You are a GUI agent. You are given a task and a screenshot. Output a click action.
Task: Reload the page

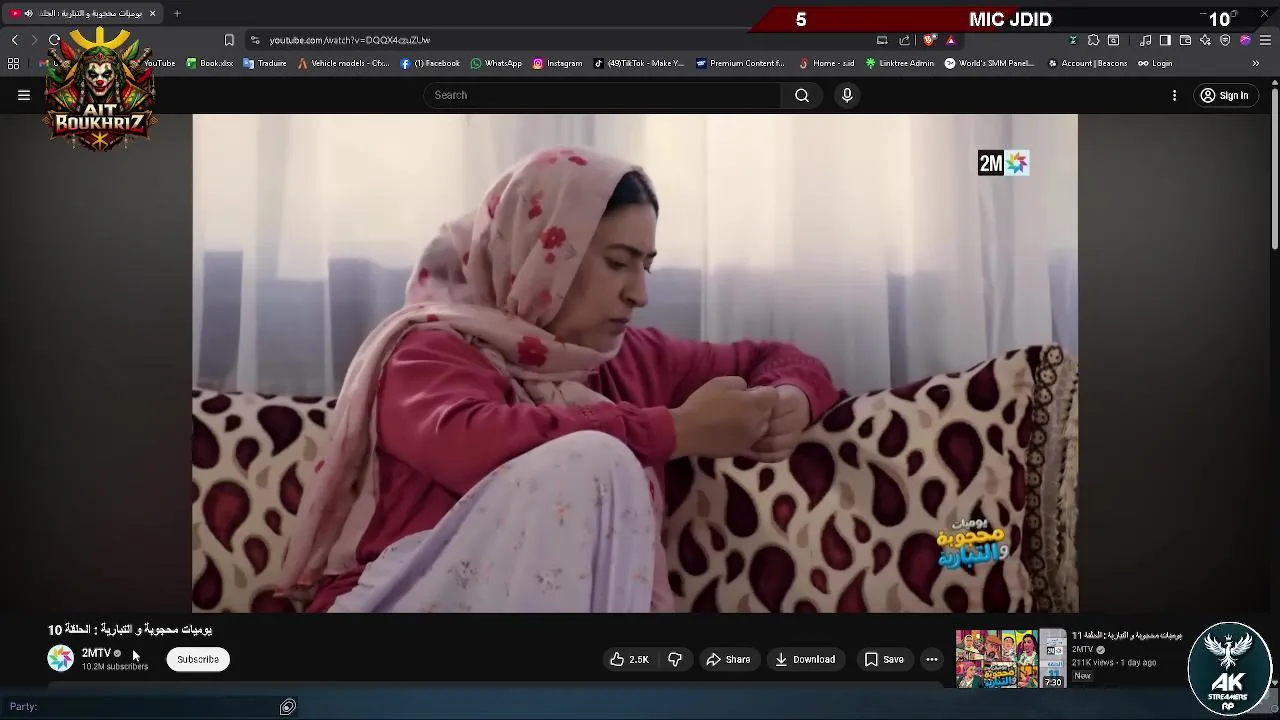[x=54, y=40]
